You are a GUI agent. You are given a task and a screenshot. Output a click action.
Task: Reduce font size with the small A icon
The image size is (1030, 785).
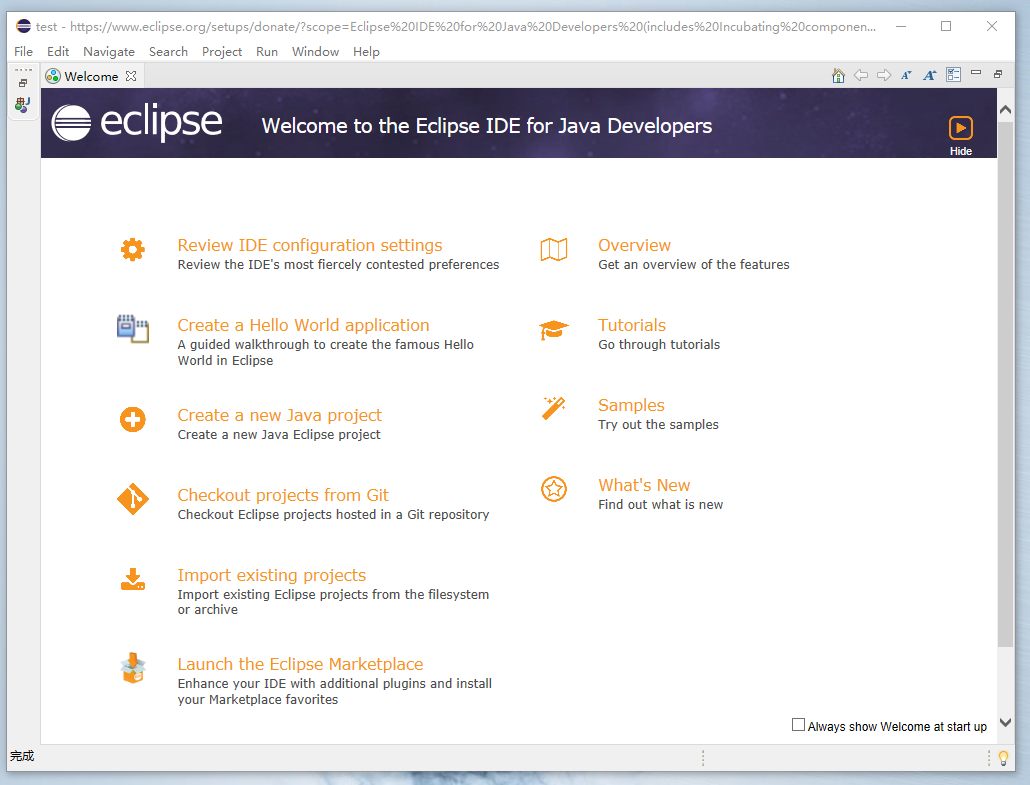tap(907, 76)
